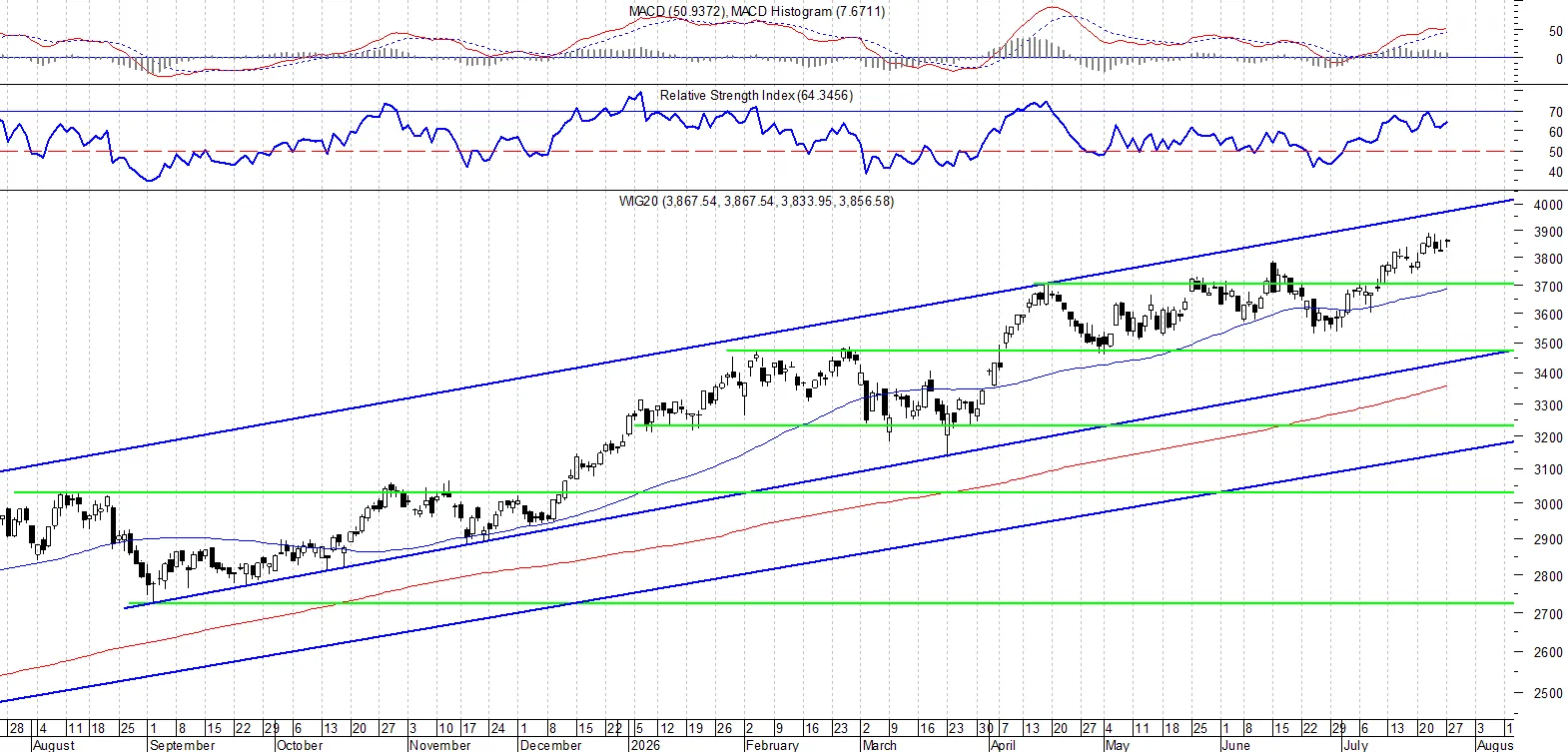The height and width of the screenshot is (752, 1568).
Task: Click the WIG20 price title label
Action: pos(756,201)
